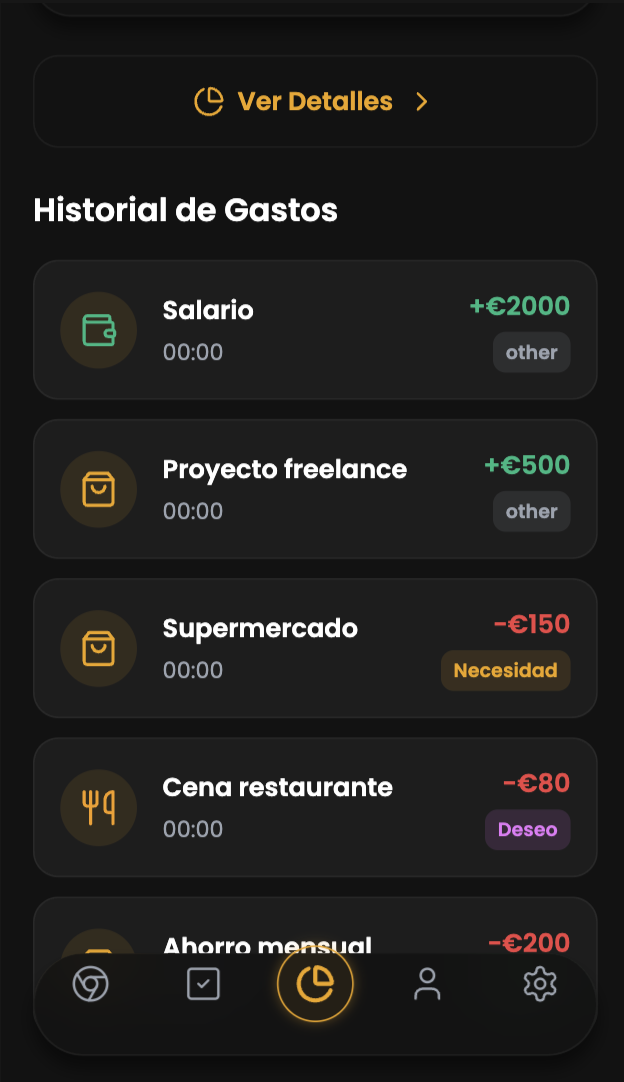Click the shopping bag icon beside Supermercado
Image resolution: width=624 pixels, height=1082 pixels.
pos(98,648)
